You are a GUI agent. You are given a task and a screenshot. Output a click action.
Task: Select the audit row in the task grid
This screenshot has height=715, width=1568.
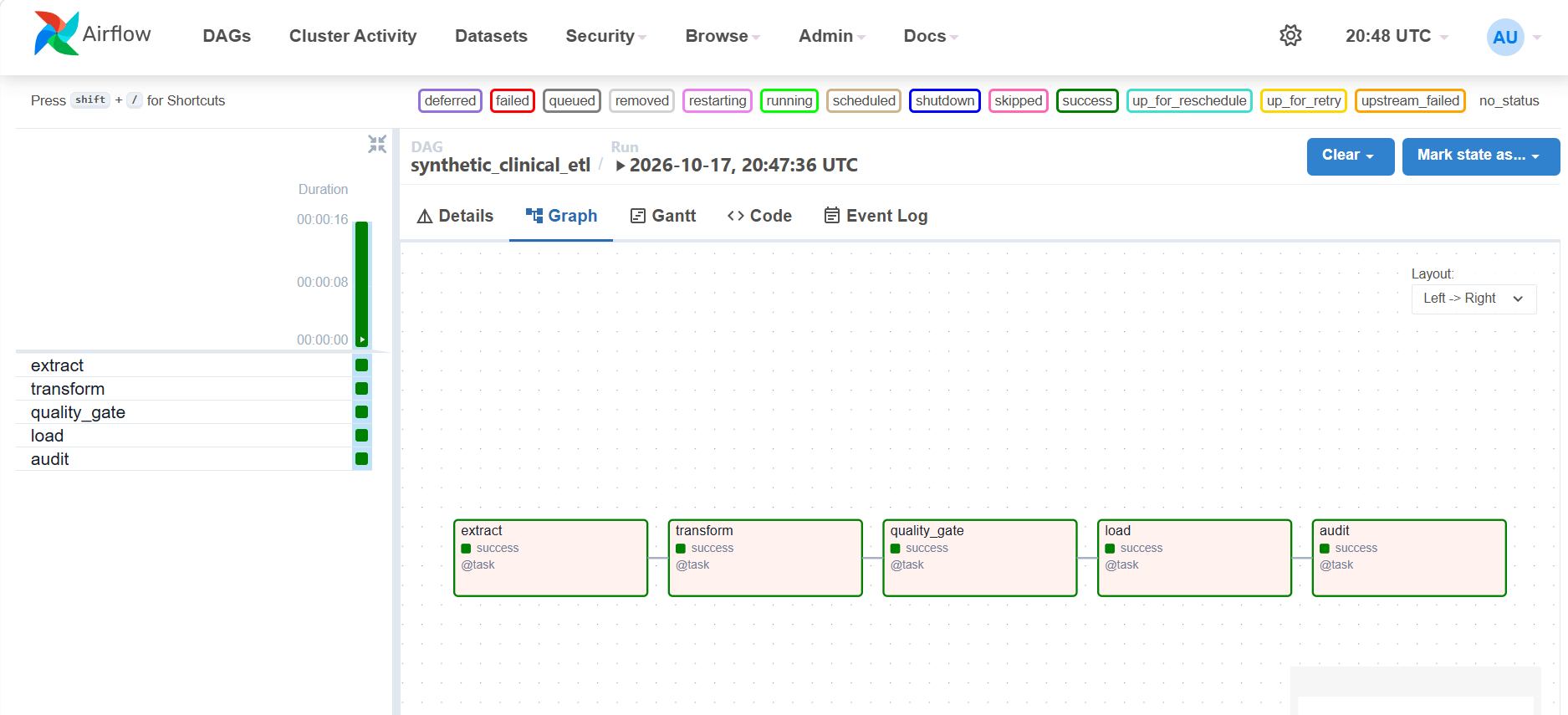(x=194, y=459)
